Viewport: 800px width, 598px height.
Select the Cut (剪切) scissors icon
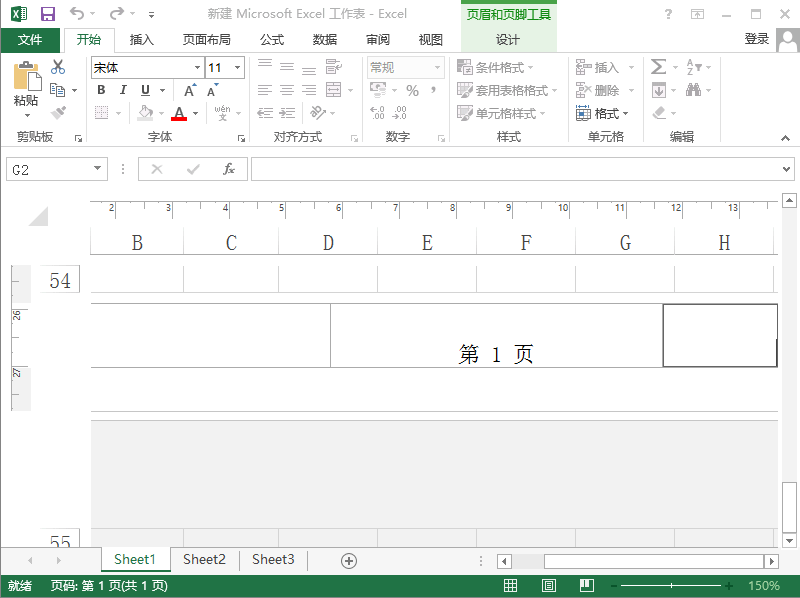[57, 65]
